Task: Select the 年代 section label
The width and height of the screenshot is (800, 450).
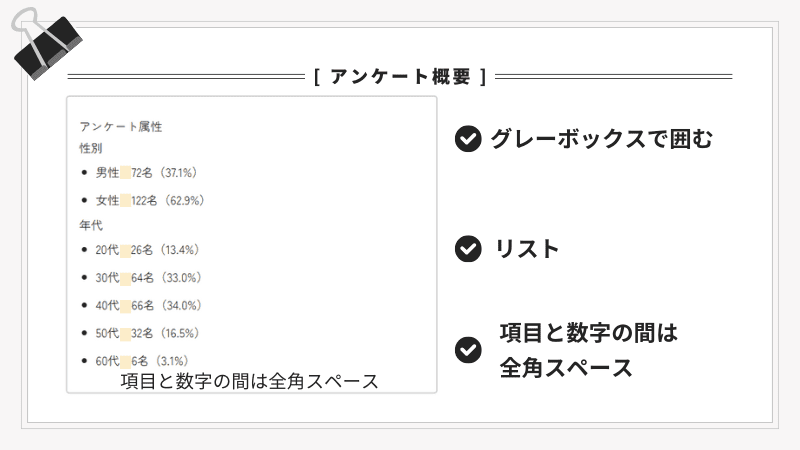Action: pos(91,225)
